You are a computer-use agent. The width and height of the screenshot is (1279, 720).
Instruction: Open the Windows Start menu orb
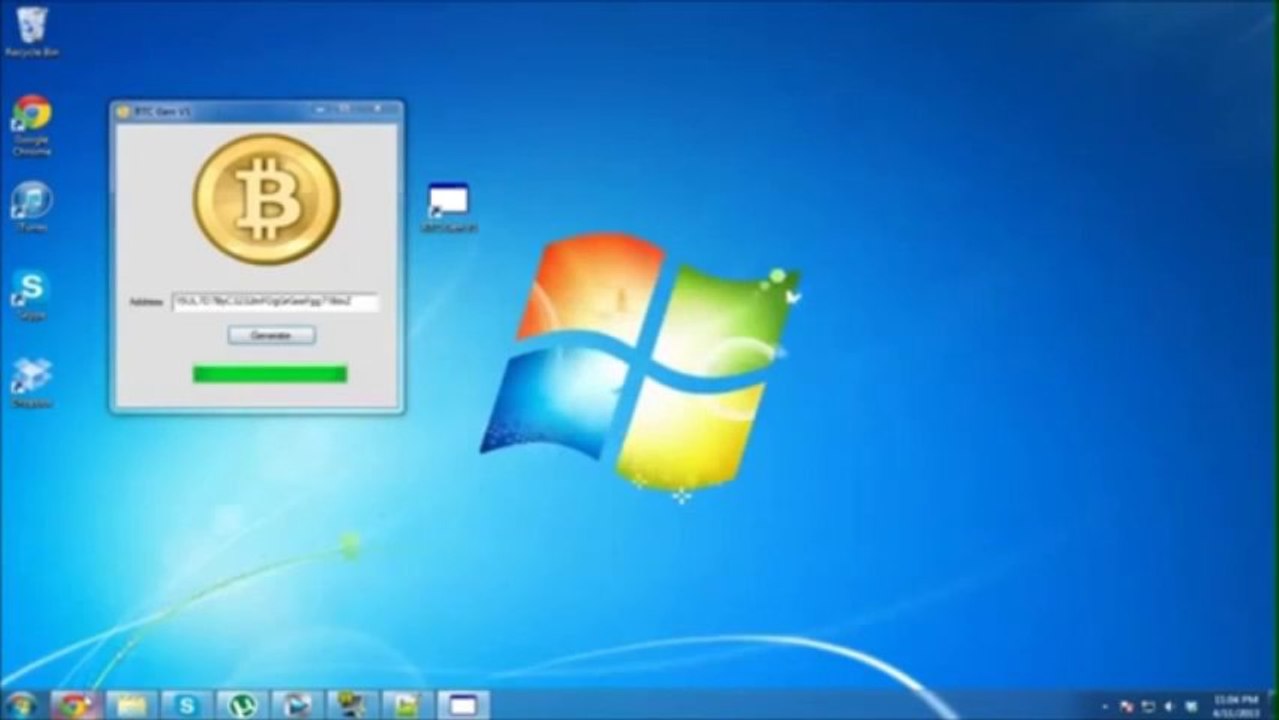click(x=21, y=704)
